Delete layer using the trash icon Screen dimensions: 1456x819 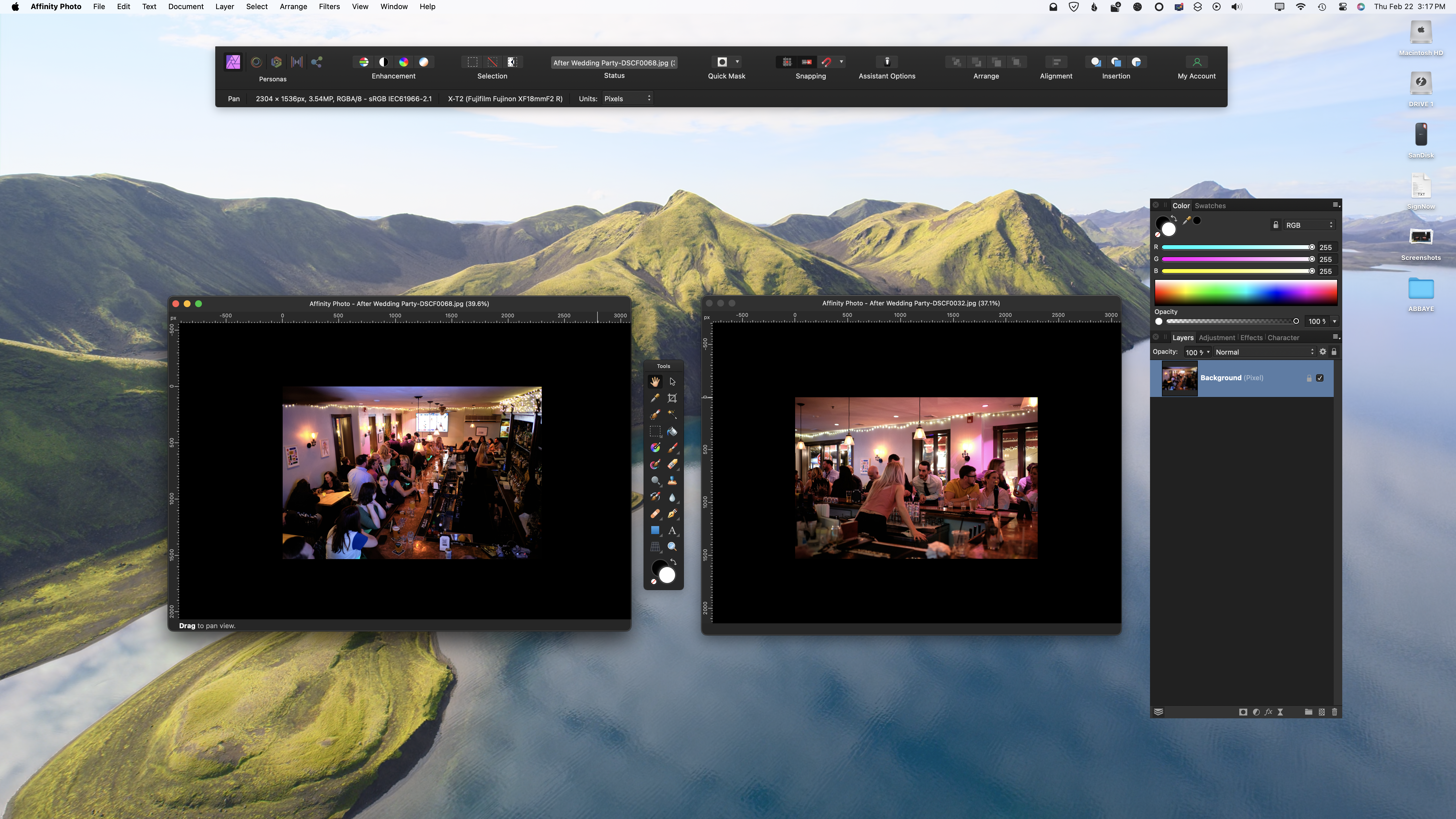pyautogui.click(x=1335, y=712)
